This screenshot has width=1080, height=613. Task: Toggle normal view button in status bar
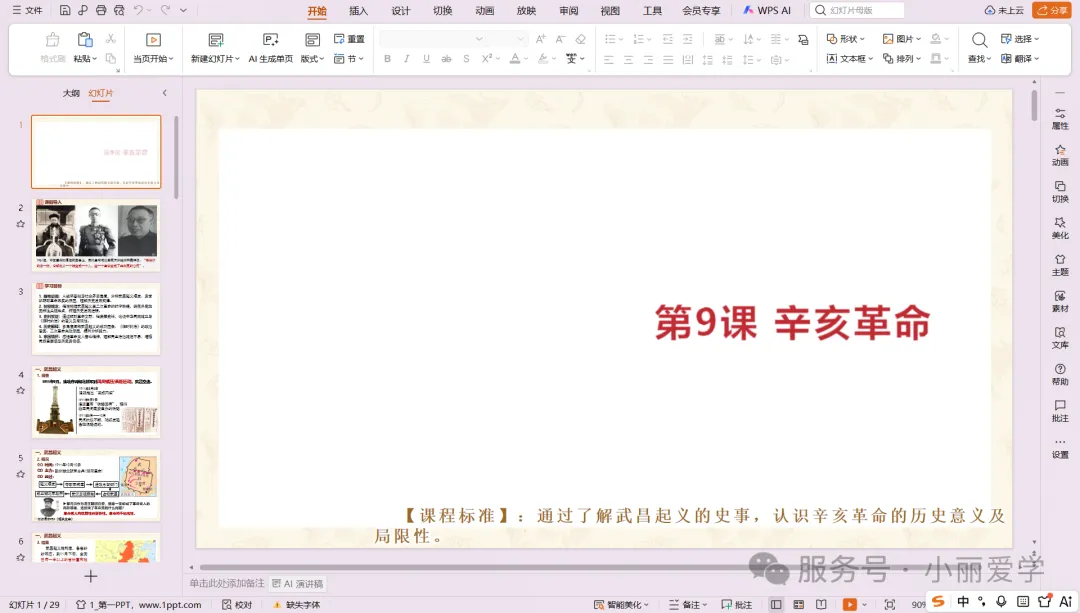click(776, 605)
